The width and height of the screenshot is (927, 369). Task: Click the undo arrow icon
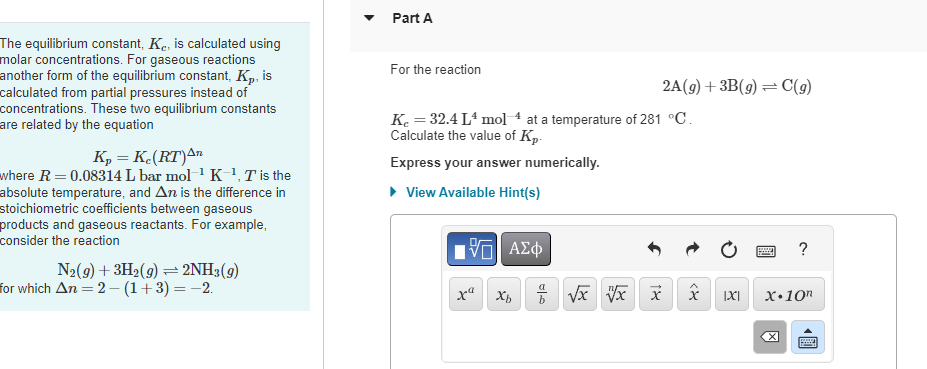pos(653,250)
